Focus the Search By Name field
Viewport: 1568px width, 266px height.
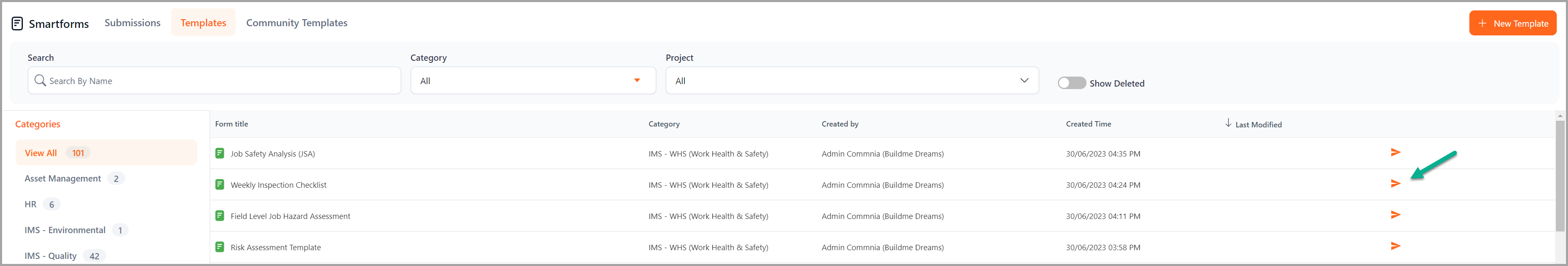click(213, 80)
